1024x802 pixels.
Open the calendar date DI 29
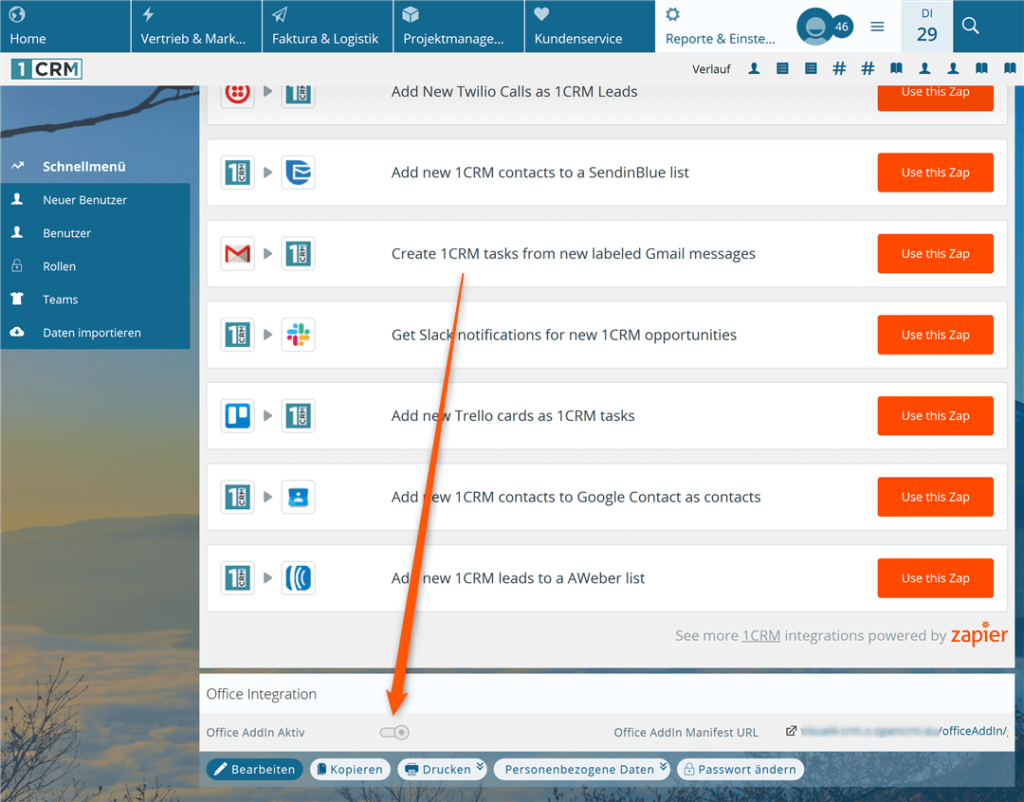pos(927,26)
